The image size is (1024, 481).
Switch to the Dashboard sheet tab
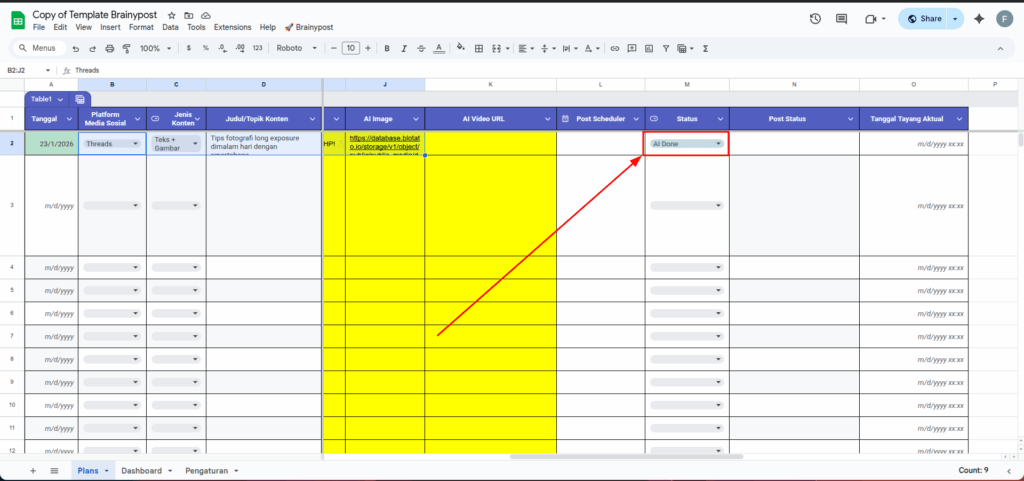point(141,470)
